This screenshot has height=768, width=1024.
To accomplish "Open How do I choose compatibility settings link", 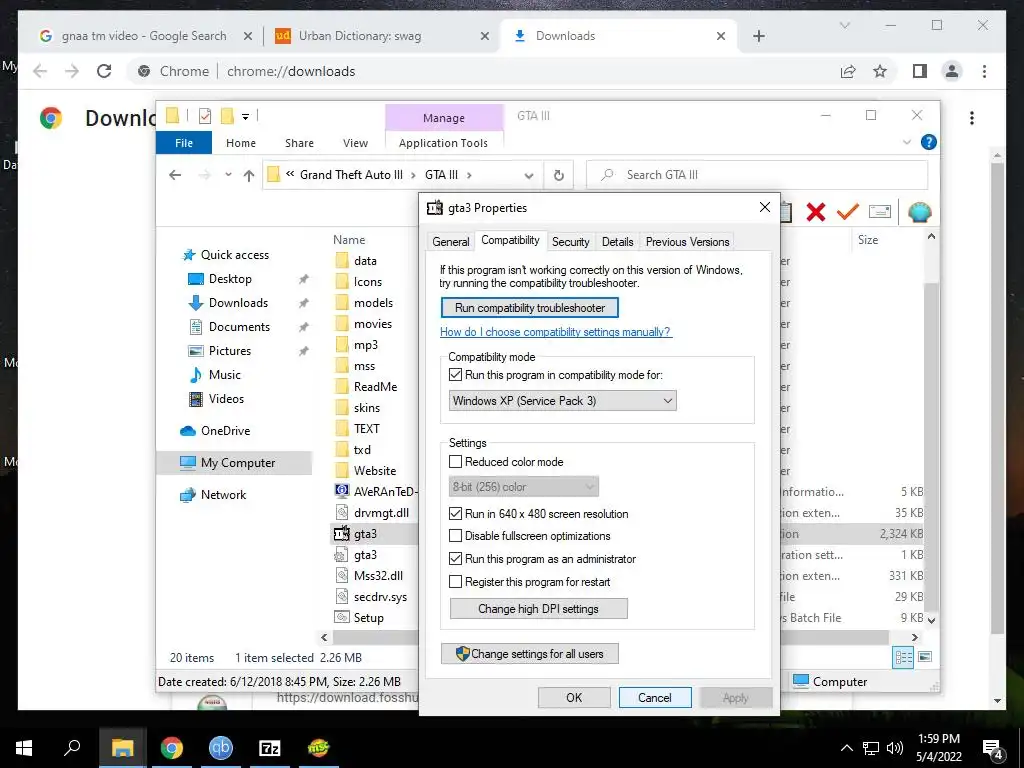I will 555,332.
